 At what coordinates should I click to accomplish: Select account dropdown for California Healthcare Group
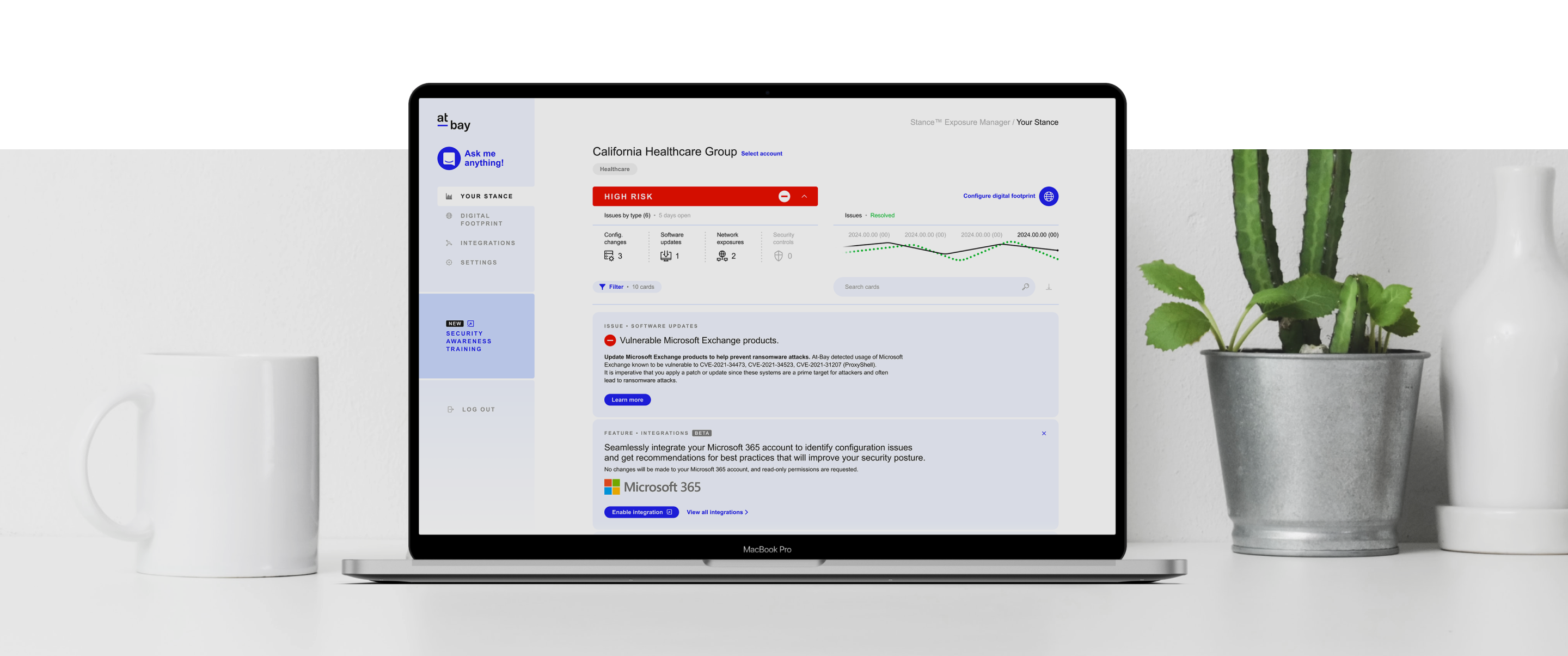761,153
